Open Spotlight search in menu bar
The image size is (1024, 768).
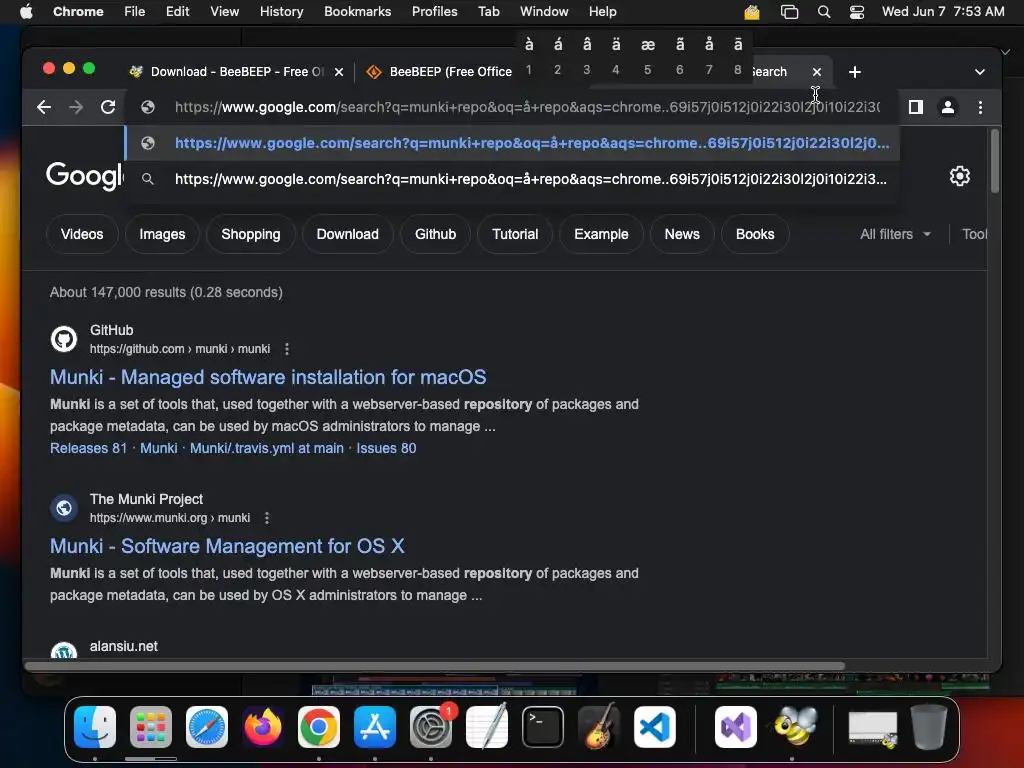824,12
